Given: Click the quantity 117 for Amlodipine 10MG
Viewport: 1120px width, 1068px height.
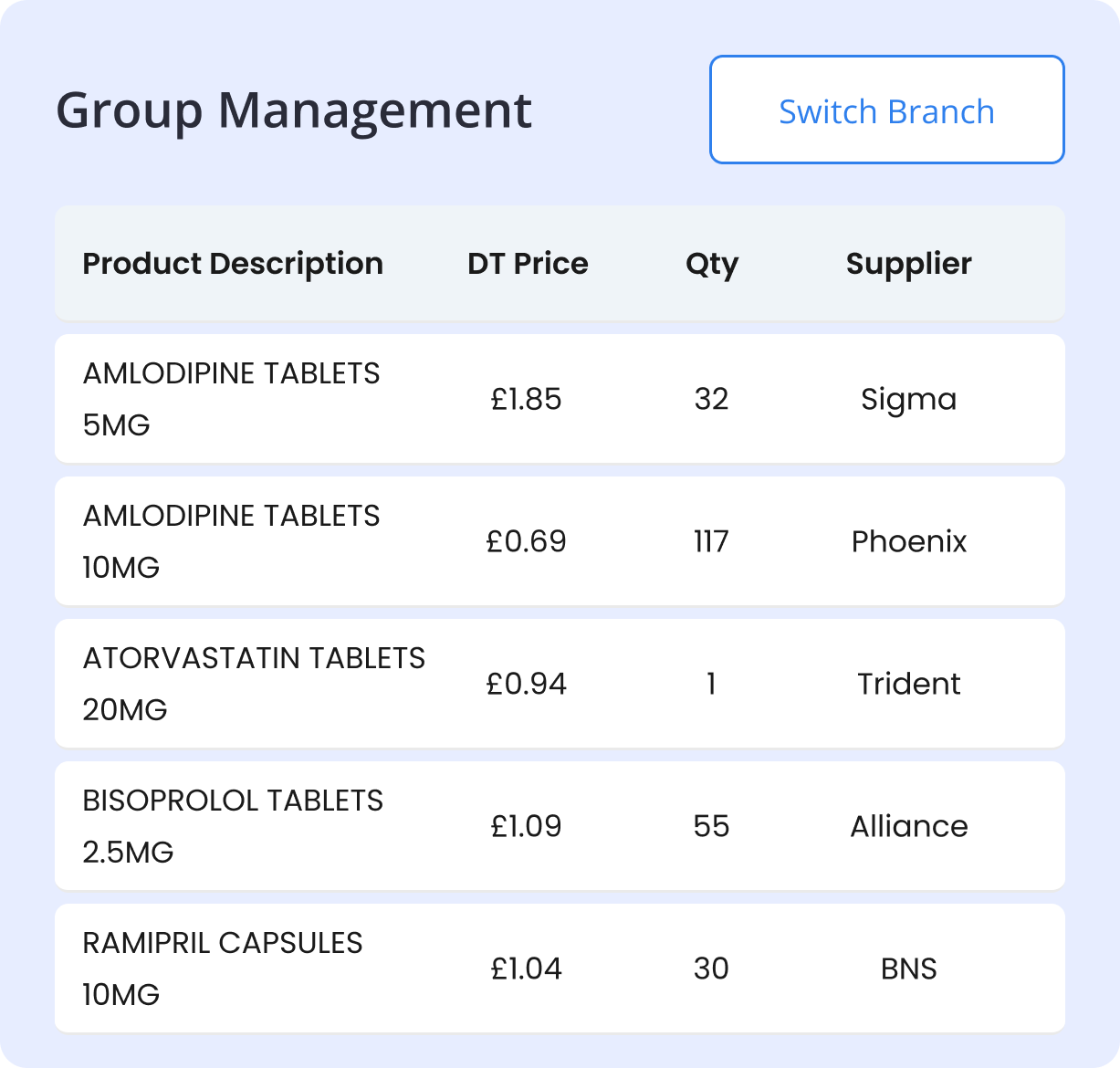Looking at the screenshot, I should 710,541.
